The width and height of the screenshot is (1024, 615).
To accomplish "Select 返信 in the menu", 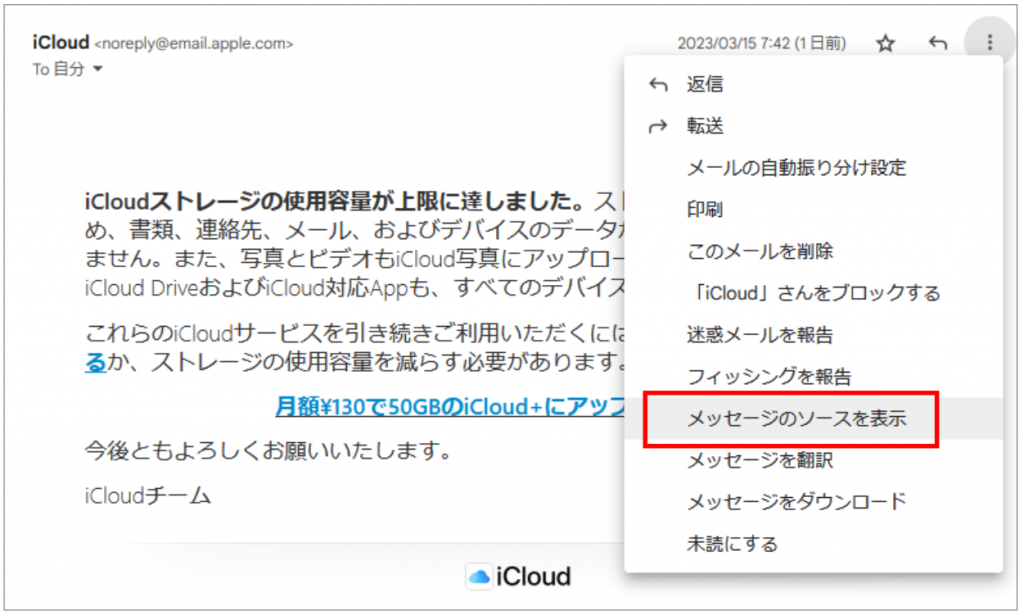I will coord(813,84).
